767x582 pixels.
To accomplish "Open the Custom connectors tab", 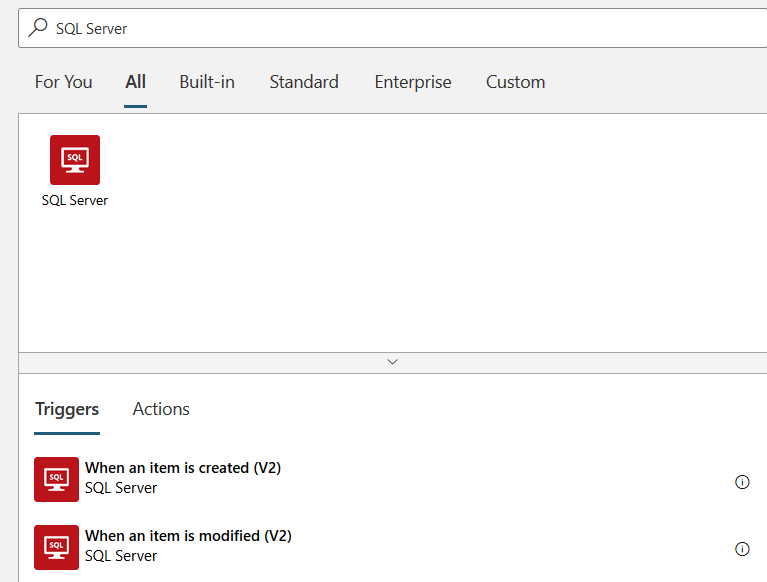I will [x=515, y=82].
